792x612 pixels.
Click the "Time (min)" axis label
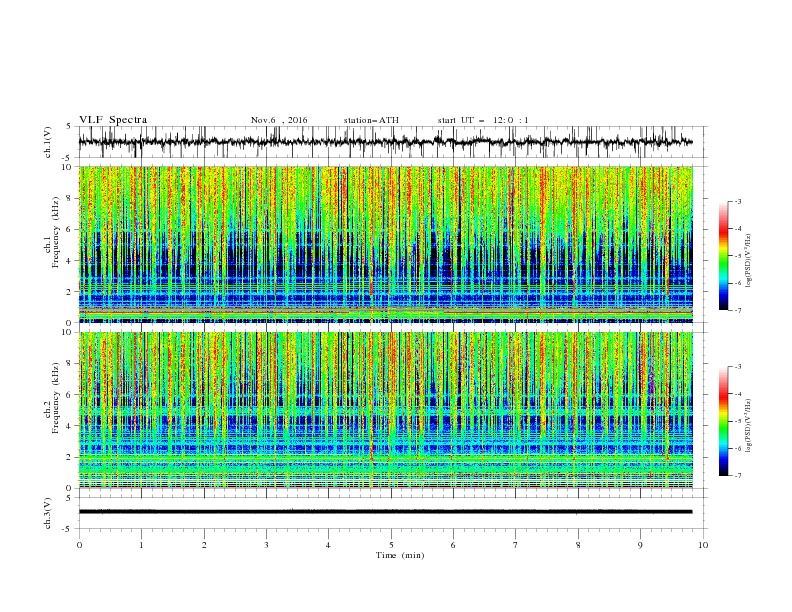coord(400,555)
